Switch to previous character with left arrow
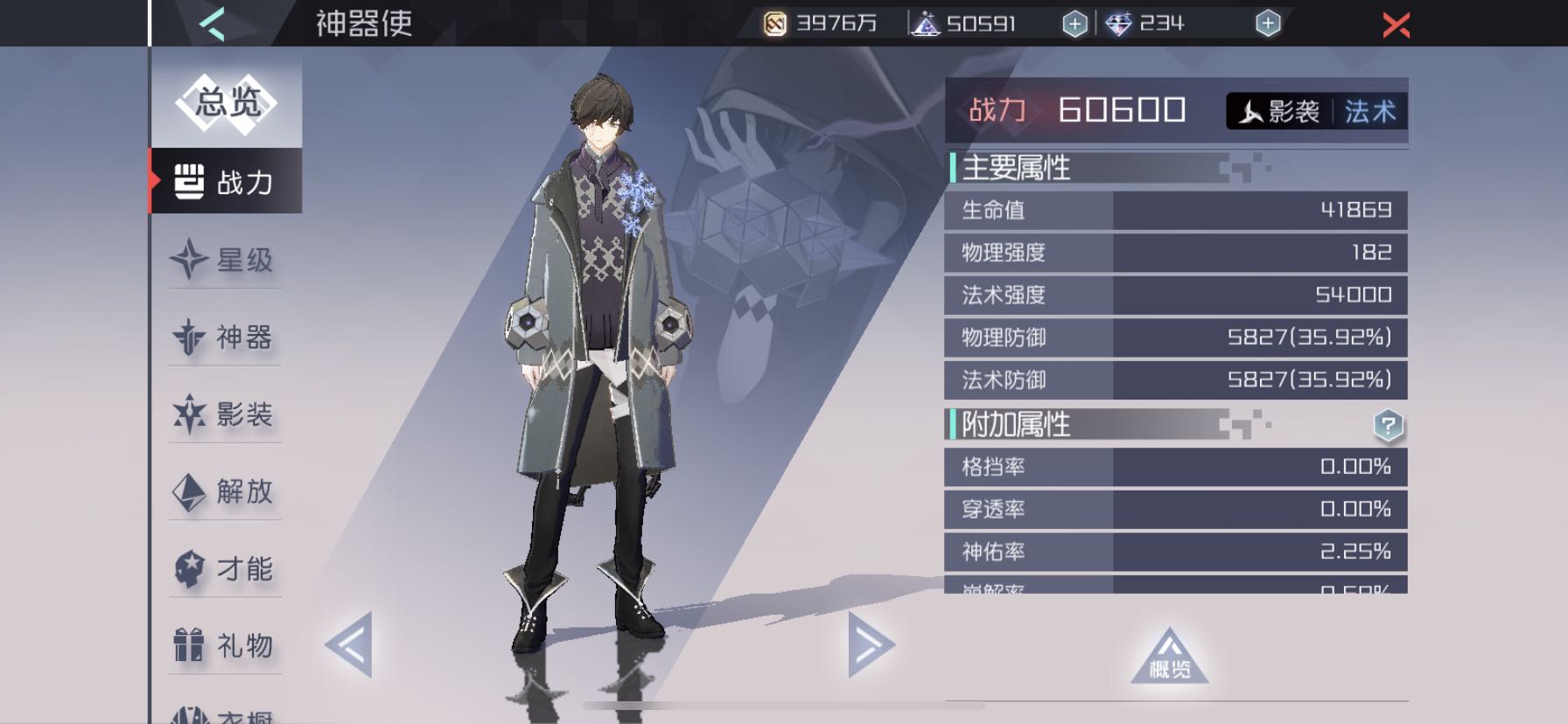Viewport: 1568px width, 724px height. [348, 645]
